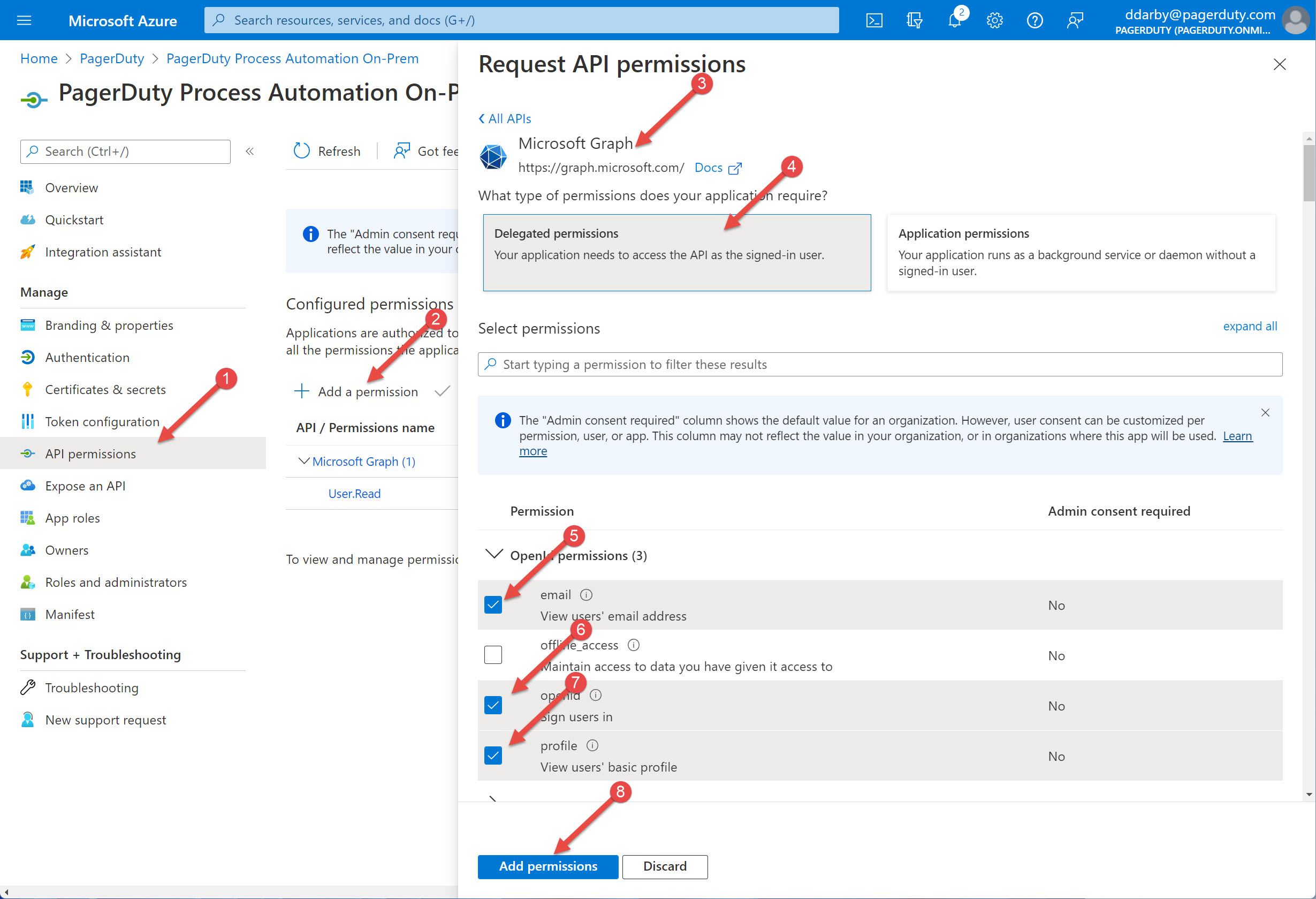Open Roles and administrators menu item
Screen dimensions: 1316x899
[x=116, y=583]
